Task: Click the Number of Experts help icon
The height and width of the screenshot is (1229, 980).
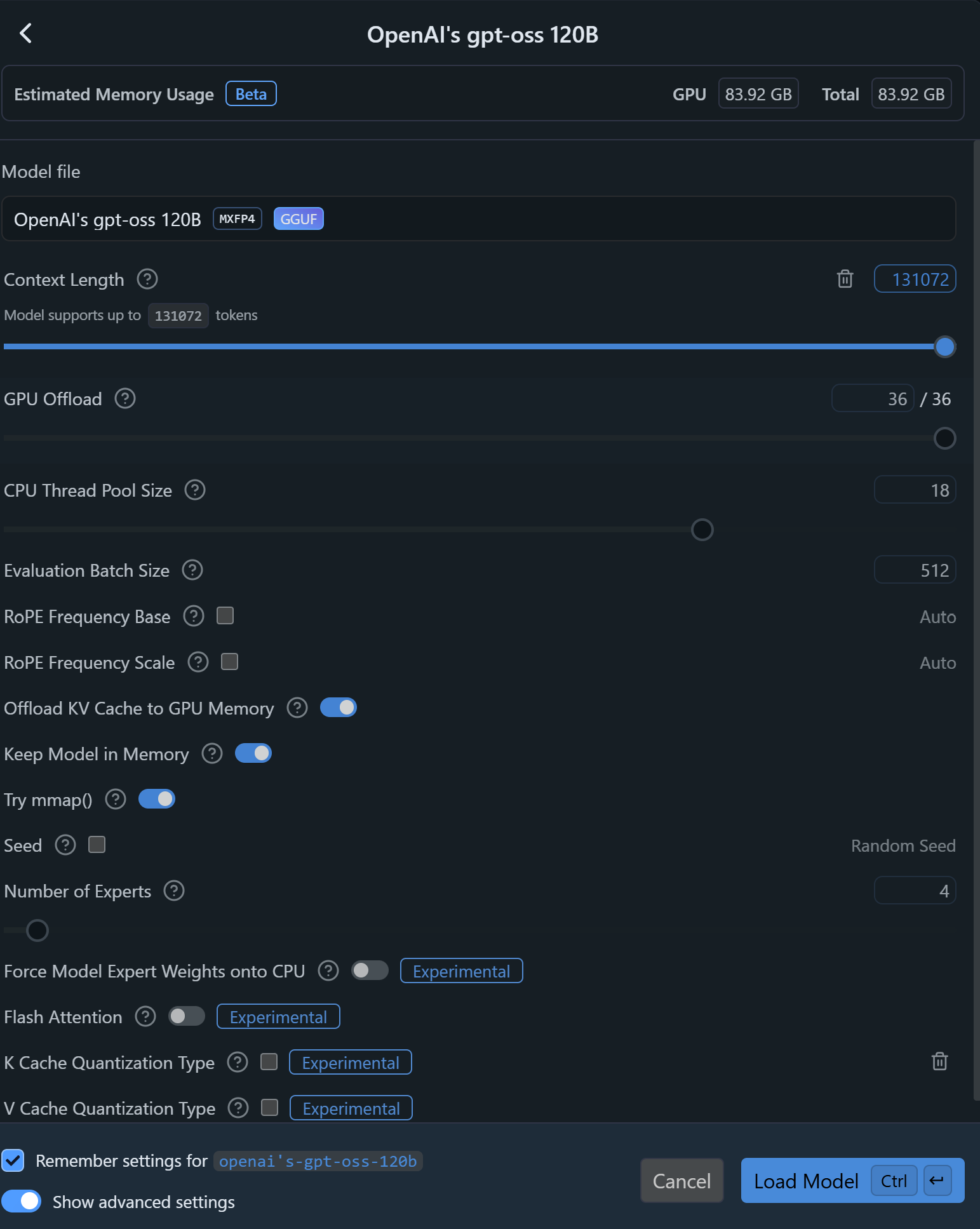Action: click(x=174, y=890)
